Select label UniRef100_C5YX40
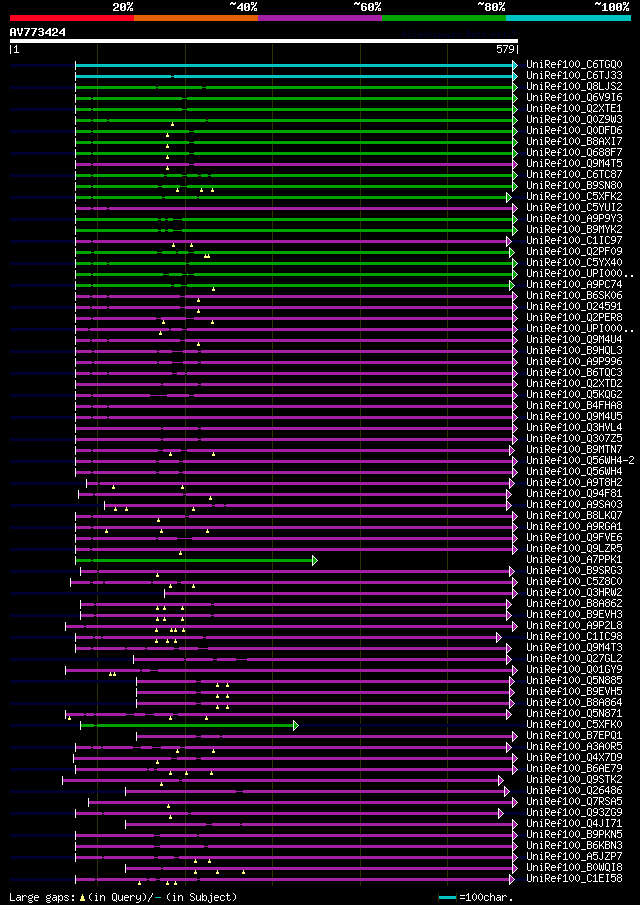The height and width of the screenshot is (905, 640). tap(574, 263)
